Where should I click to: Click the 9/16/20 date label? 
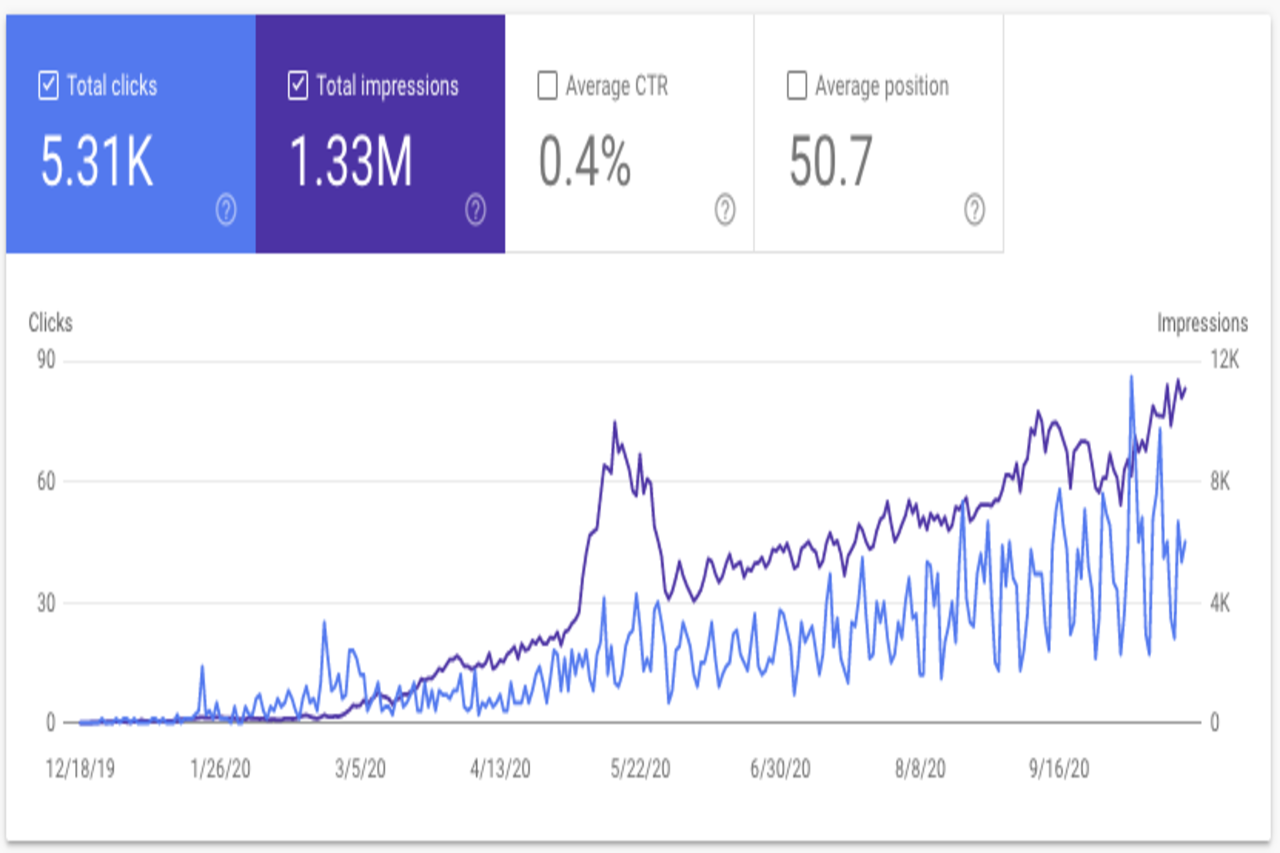[x=1060, y=769]
